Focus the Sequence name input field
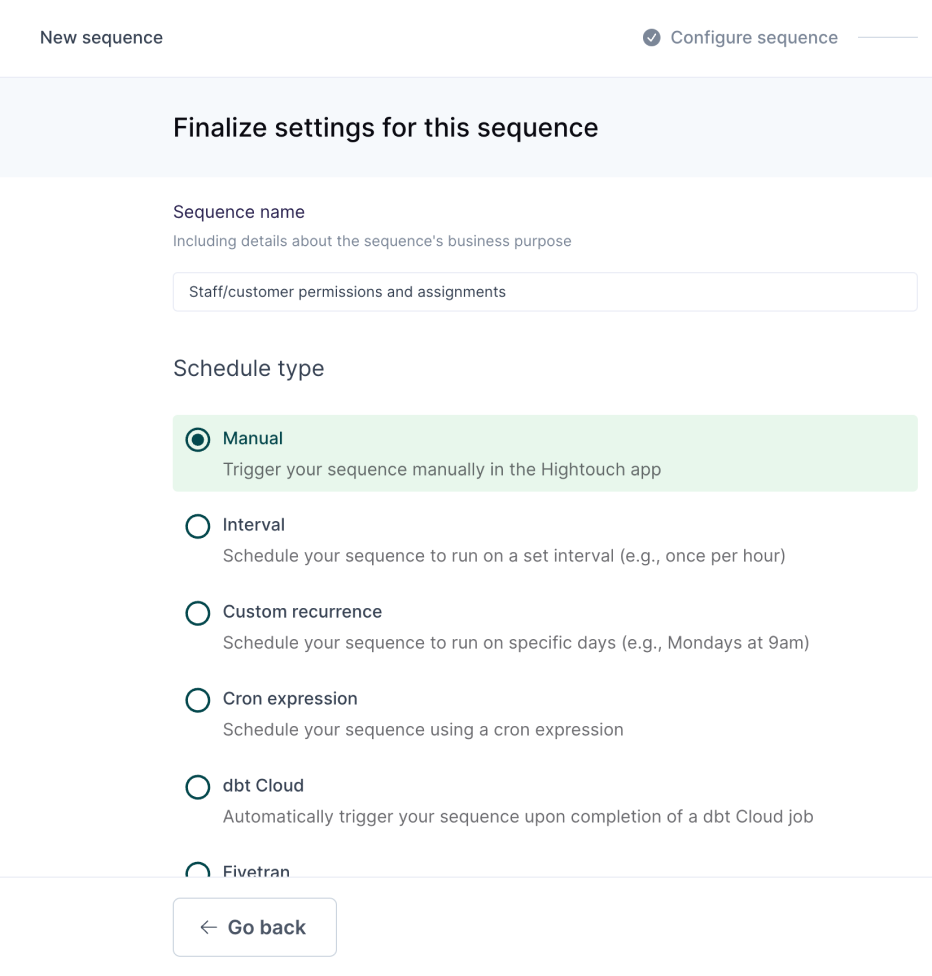The height and width of the screenshot is (976, 932). 544,292
